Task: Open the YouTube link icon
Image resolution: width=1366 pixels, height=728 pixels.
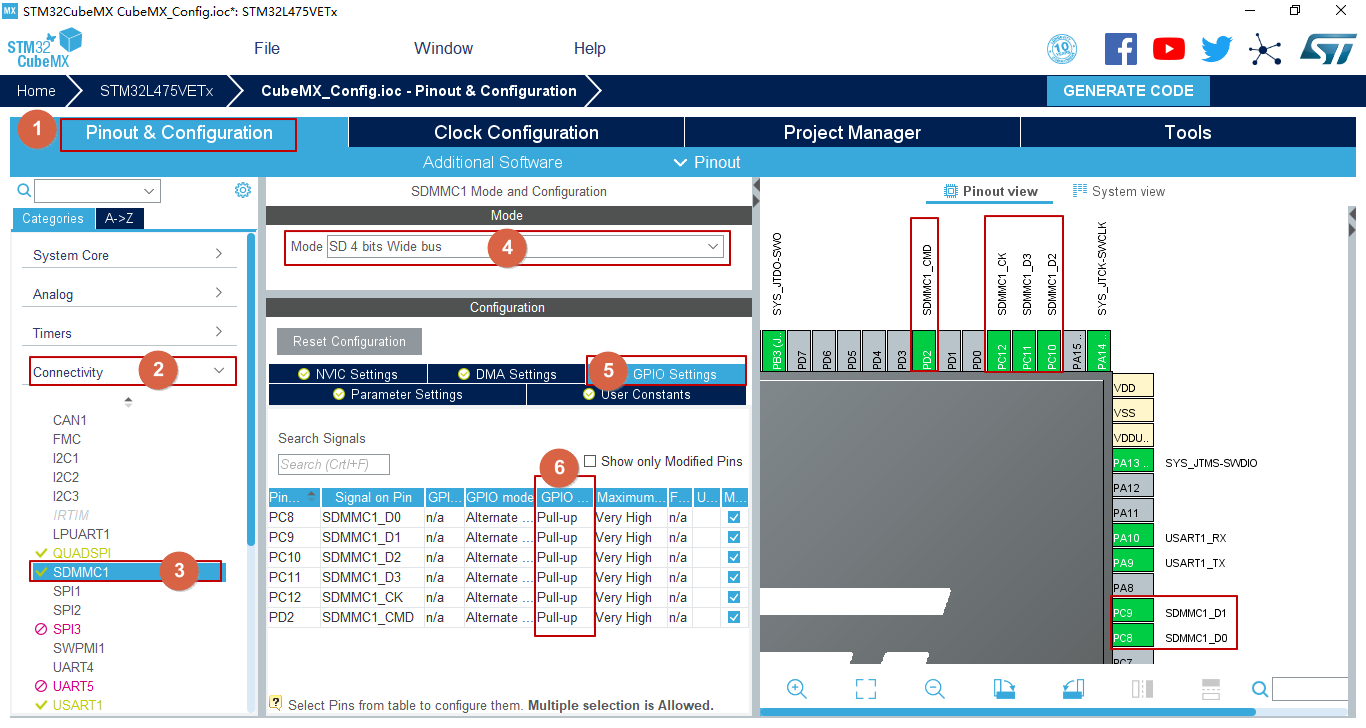Action: [x=1168, y=49]
